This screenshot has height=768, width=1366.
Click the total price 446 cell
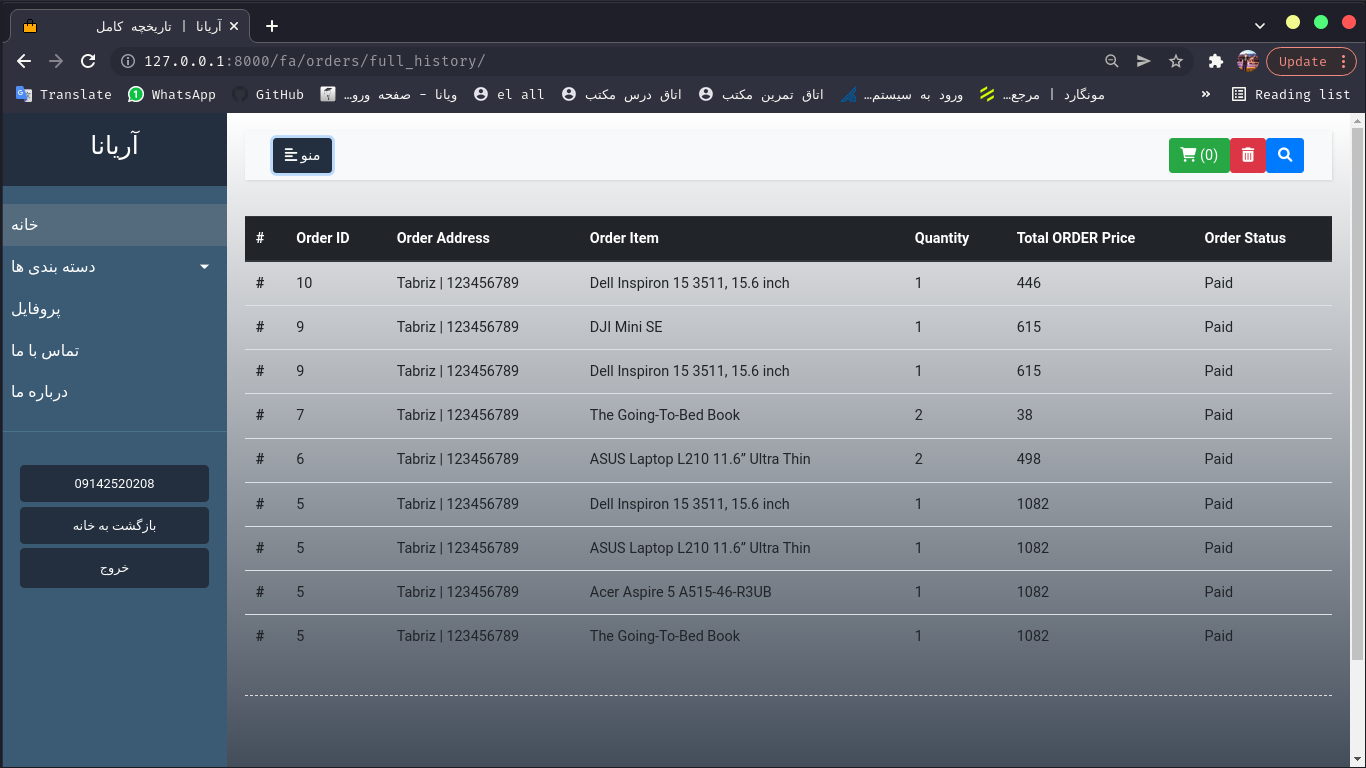(x=1029, y=283)
